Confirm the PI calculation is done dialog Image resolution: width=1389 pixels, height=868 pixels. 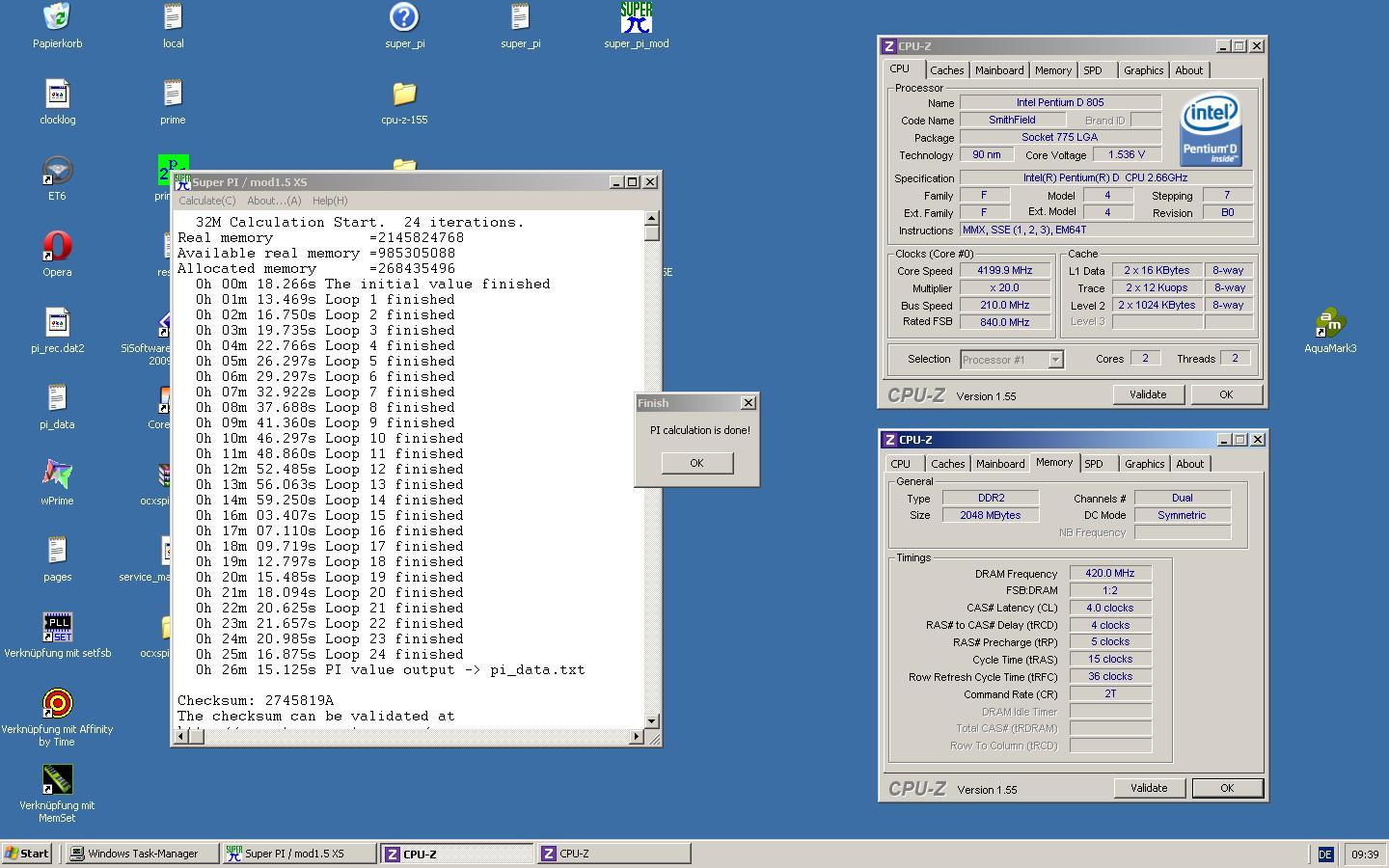click(x=696, y=463)
